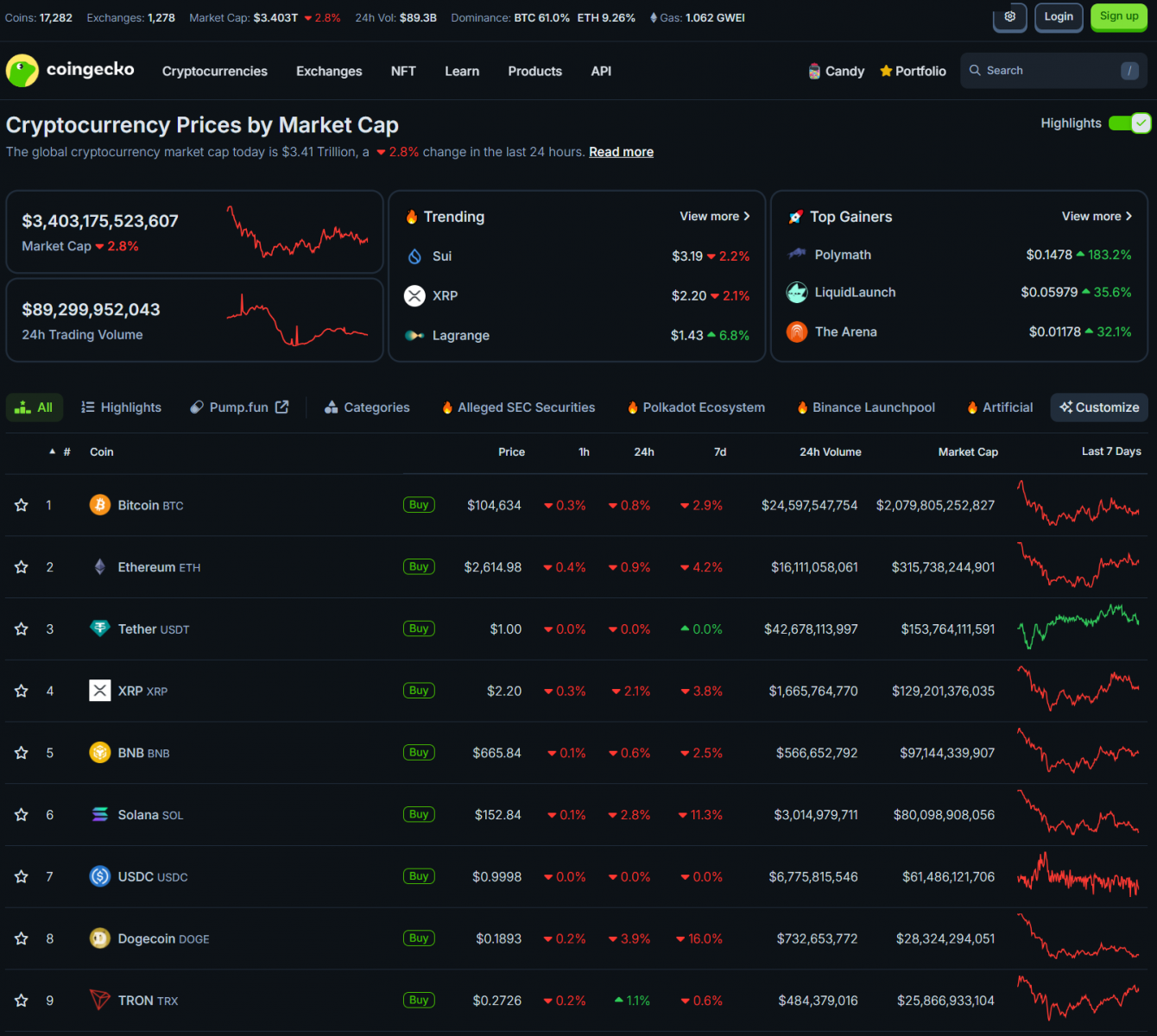Open settings via the gear icon
The width and height of the screenshot is (1157, 1036).
[1009, 16]
